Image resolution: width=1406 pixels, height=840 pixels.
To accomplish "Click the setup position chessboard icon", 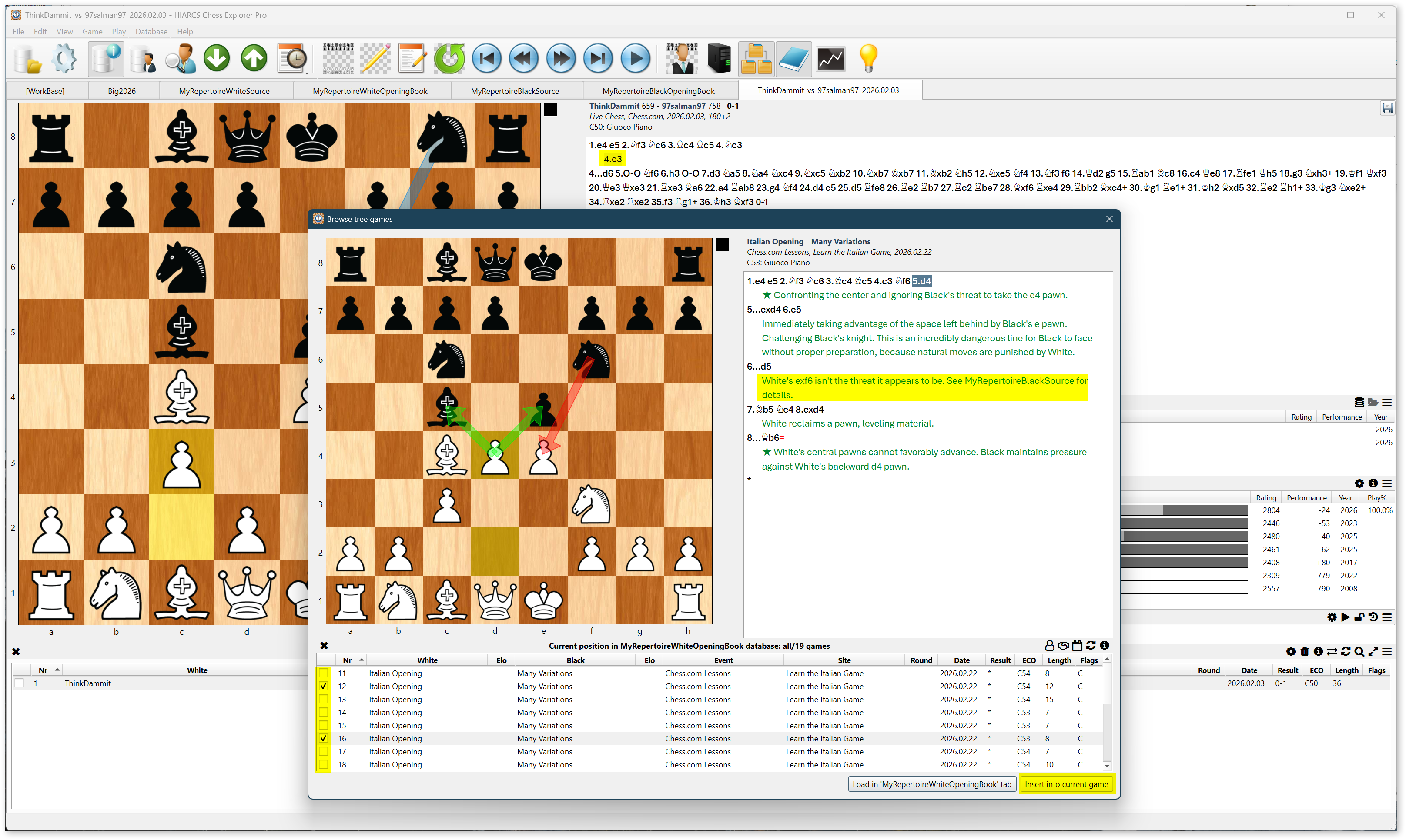I will (x=338, y=59).
